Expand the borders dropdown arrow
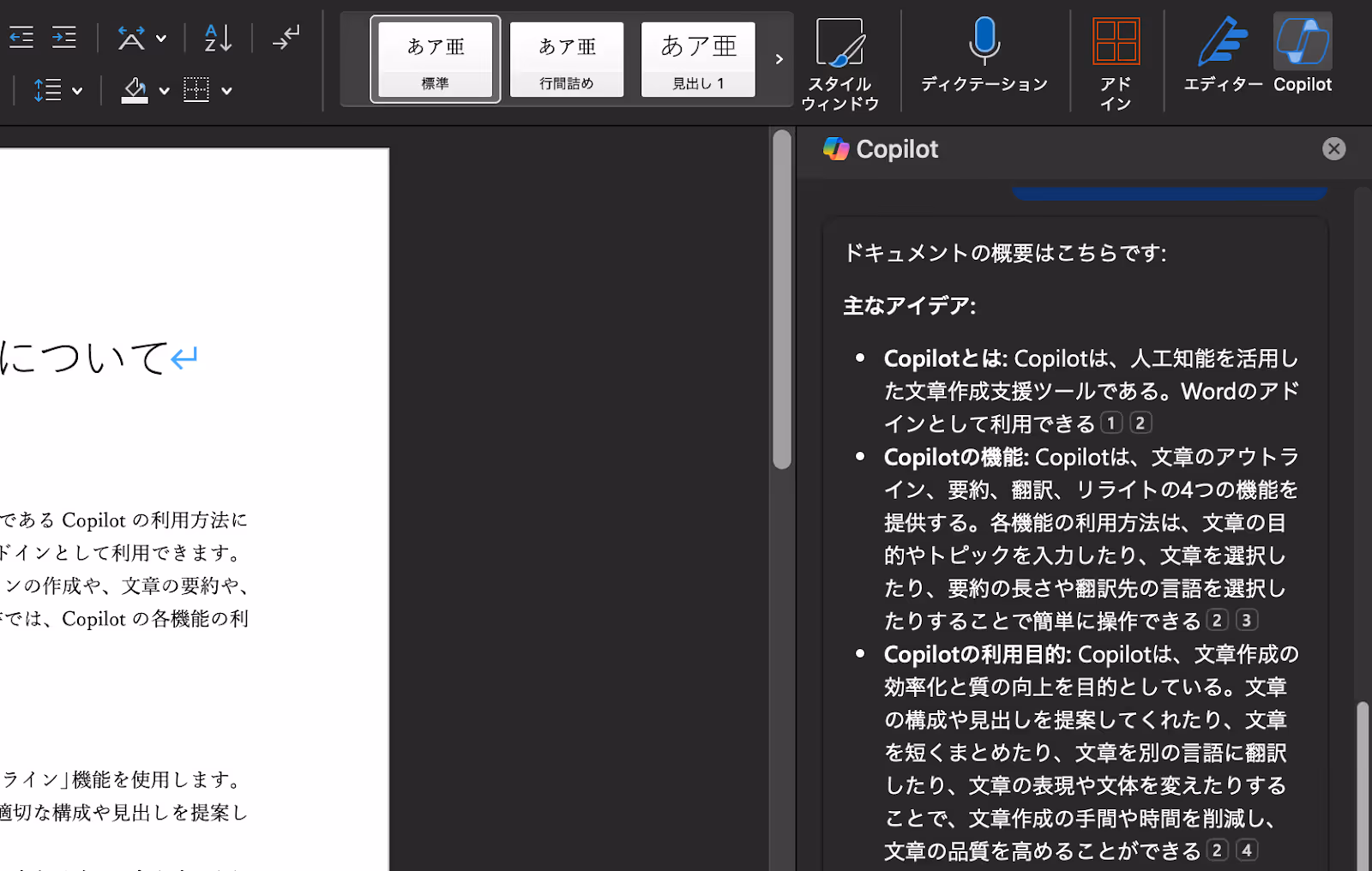The width and height of the screenshot is (1372, 871). pyautogui.click(x=226, y=91)
